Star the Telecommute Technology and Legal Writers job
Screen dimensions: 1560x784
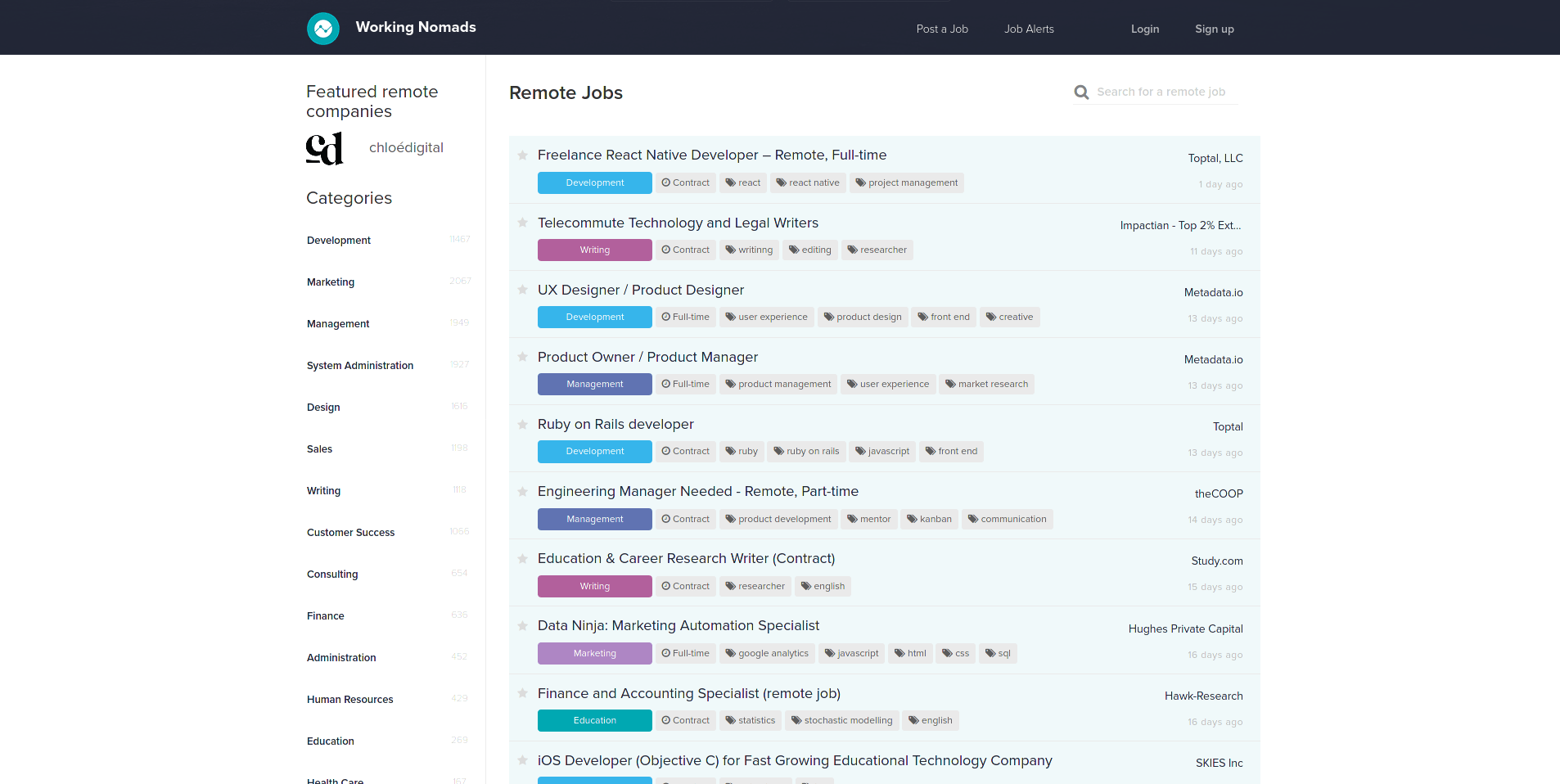pyautogui.click(x=522, y=223)
